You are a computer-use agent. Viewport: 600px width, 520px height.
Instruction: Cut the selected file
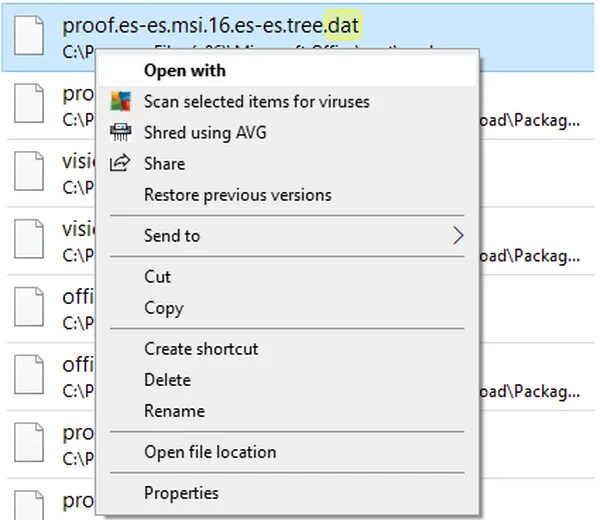tap(157, 277)
